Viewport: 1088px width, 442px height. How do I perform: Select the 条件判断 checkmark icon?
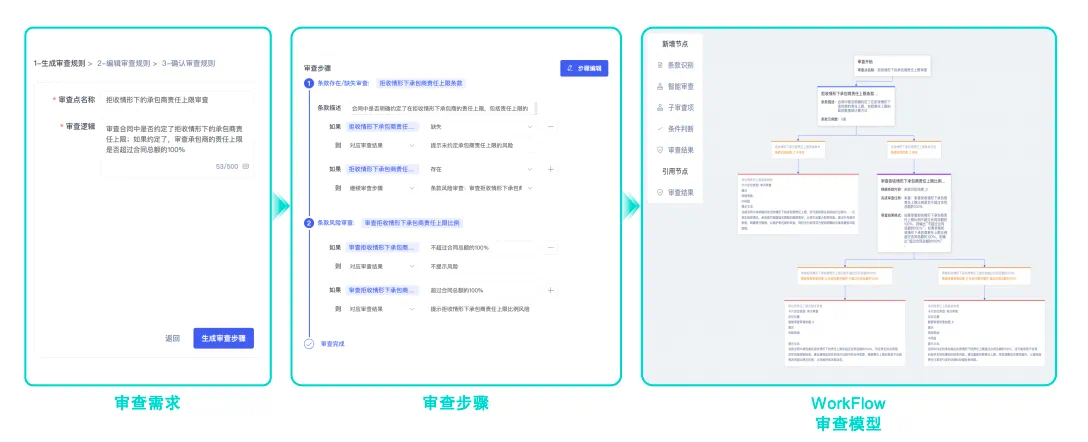click(658, 128)
